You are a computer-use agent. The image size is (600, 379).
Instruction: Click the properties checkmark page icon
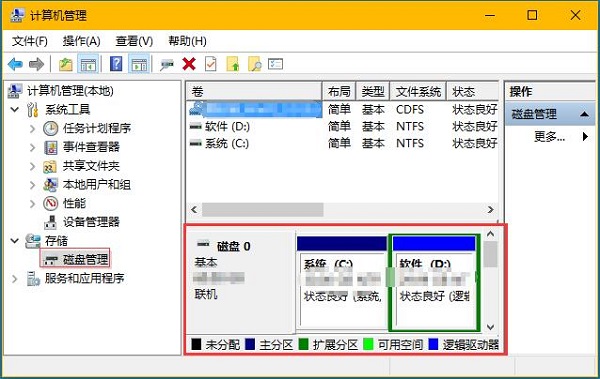tap(211, 64)
